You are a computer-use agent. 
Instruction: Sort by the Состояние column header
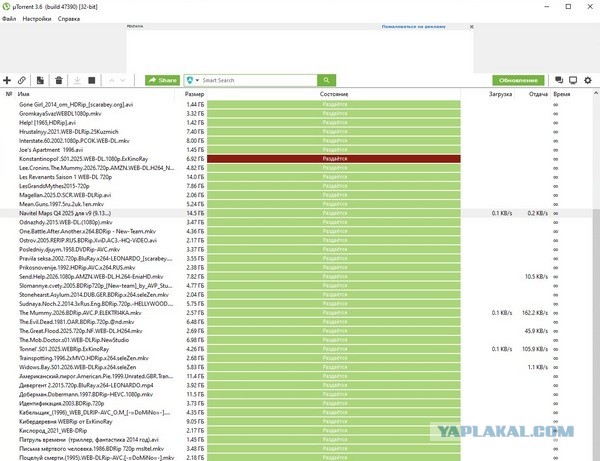tap(334, 94)
